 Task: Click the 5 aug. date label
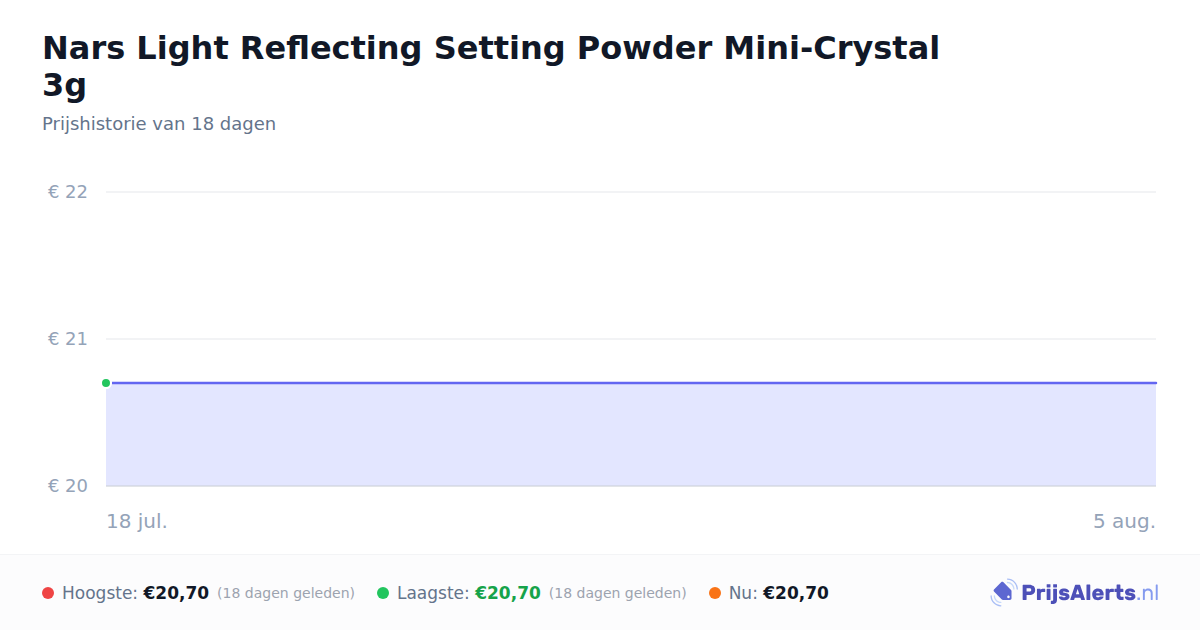[x=1124, y=521]
